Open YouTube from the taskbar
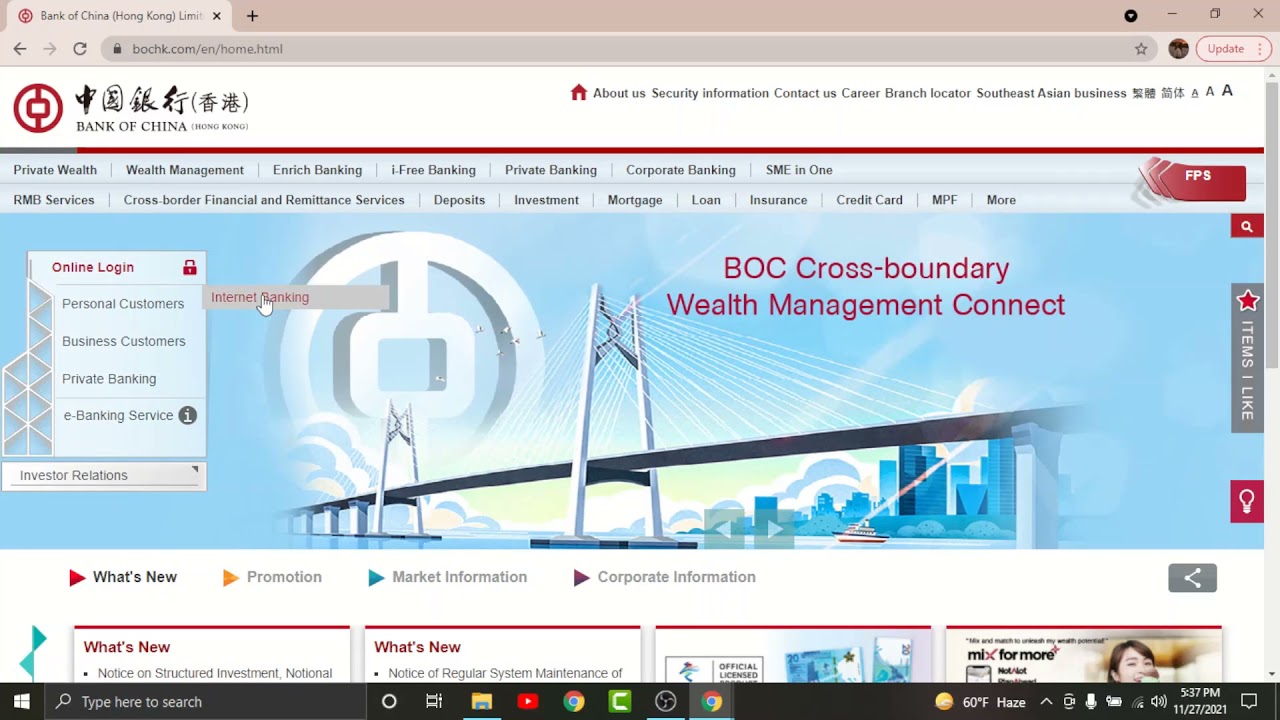1280x720 pixels. click(527, 702)
